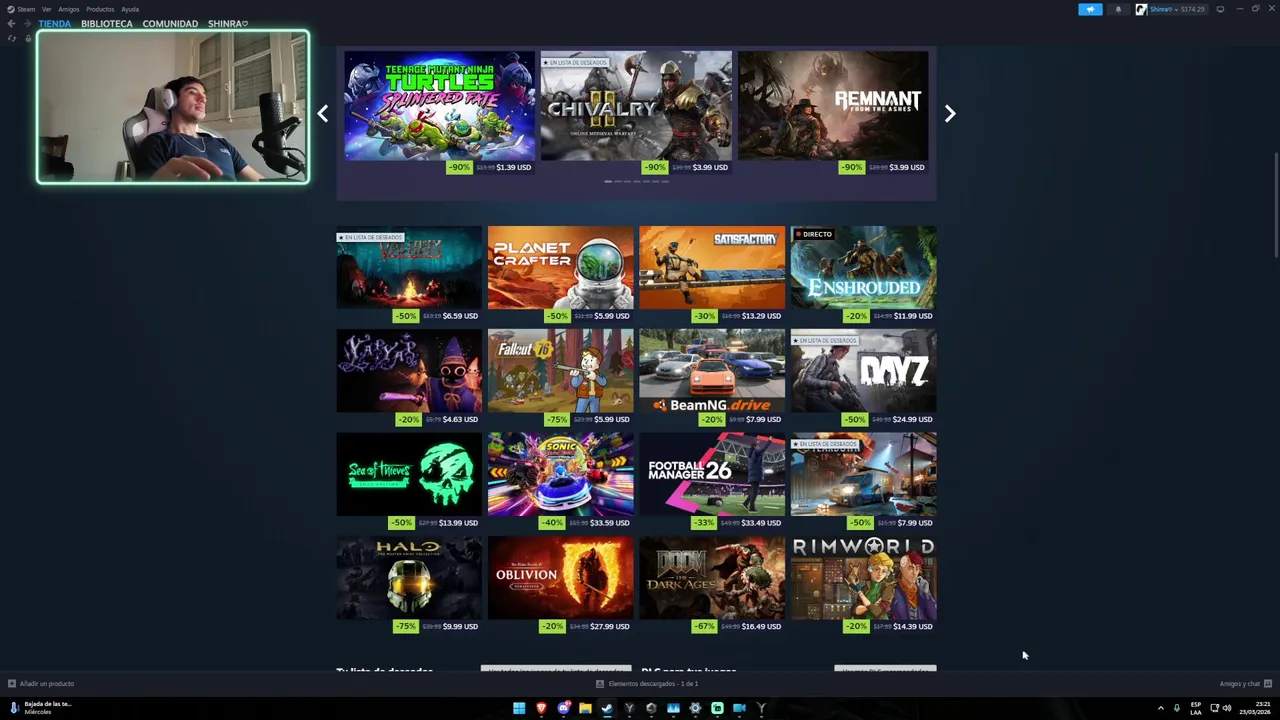Open the Teenage Mutant Ninja Turtles Splintered Fate banner
The height and width of the screenshot is (720, 1280).
click(439, 106)
